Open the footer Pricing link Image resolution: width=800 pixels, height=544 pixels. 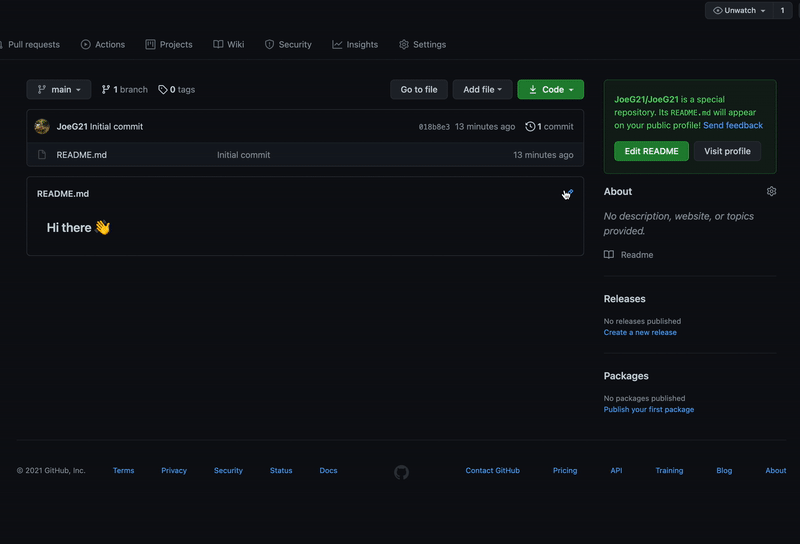(x=565, y=471)
